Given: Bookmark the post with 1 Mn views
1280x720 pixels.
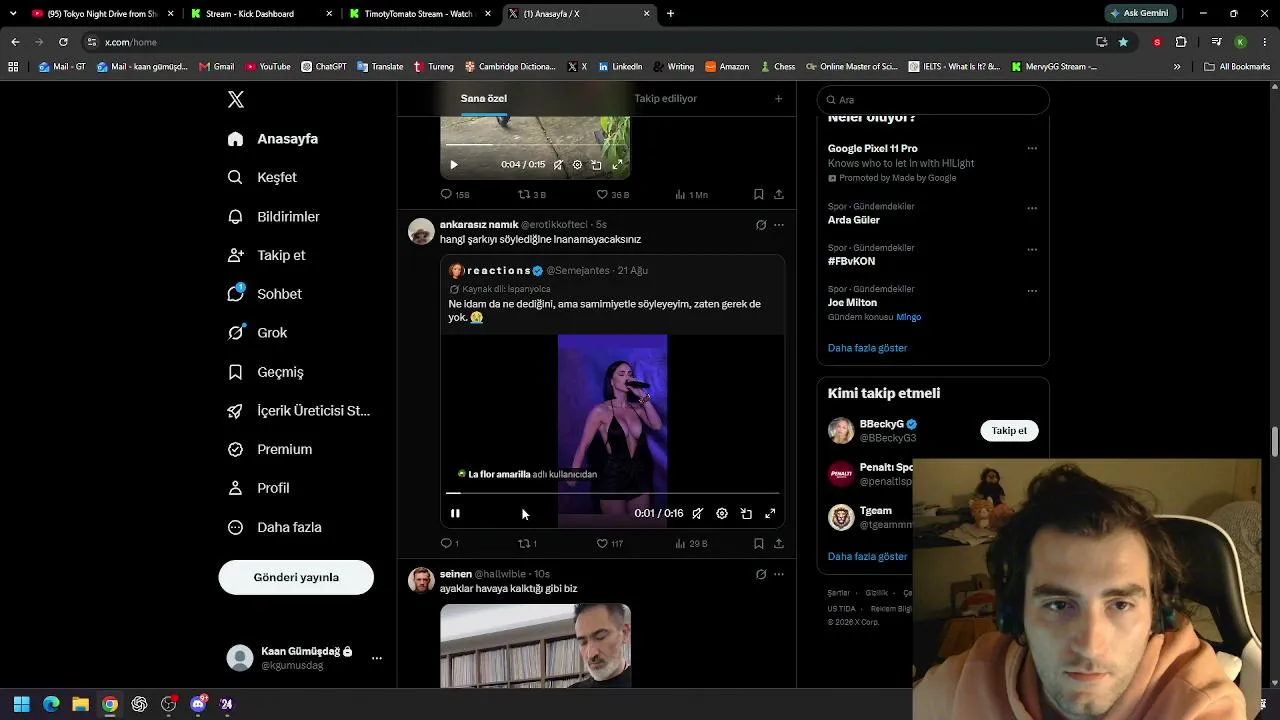Looking at the screenshot, I should pos(758,194).
